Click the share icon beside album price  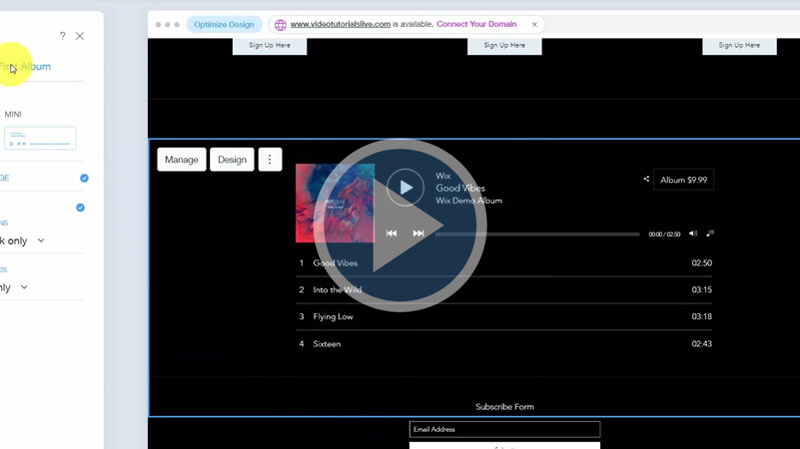click(646, 180)
